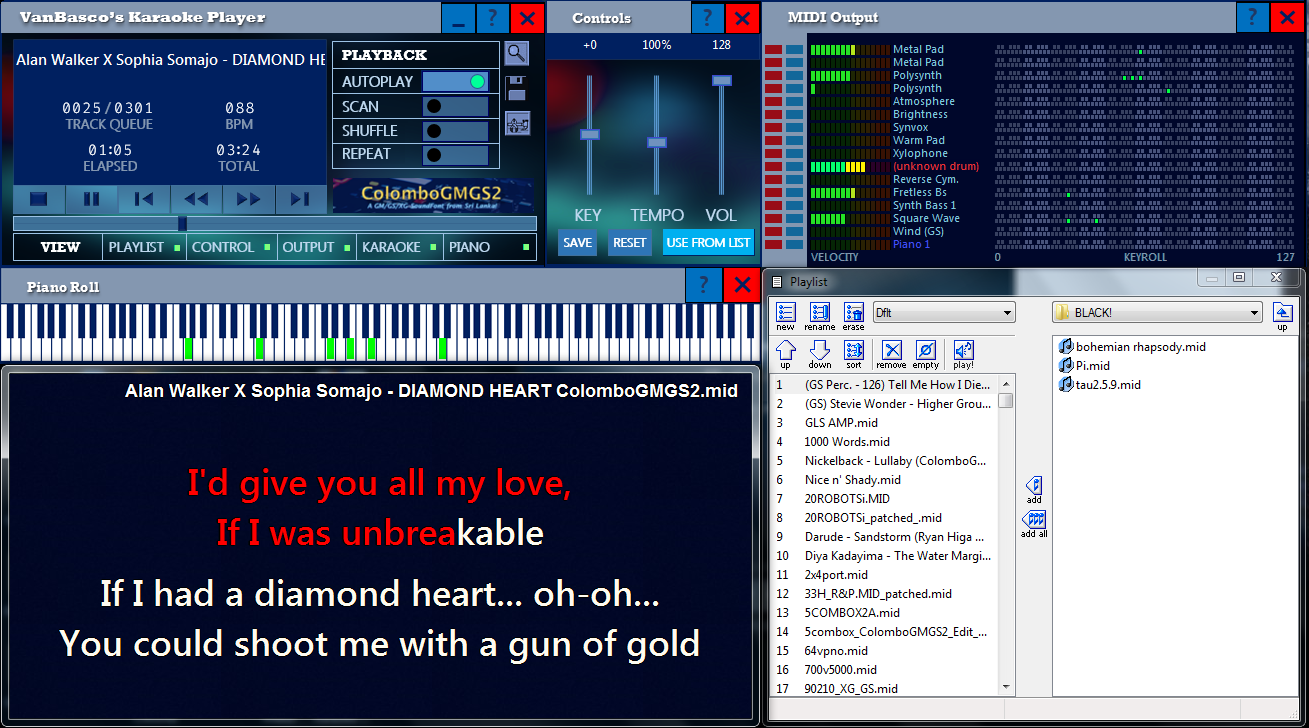Screen dimensions: 1309x728
Task: Click the icon below the floppy disk
Action: pyautogui.click(x=517, y=123)
